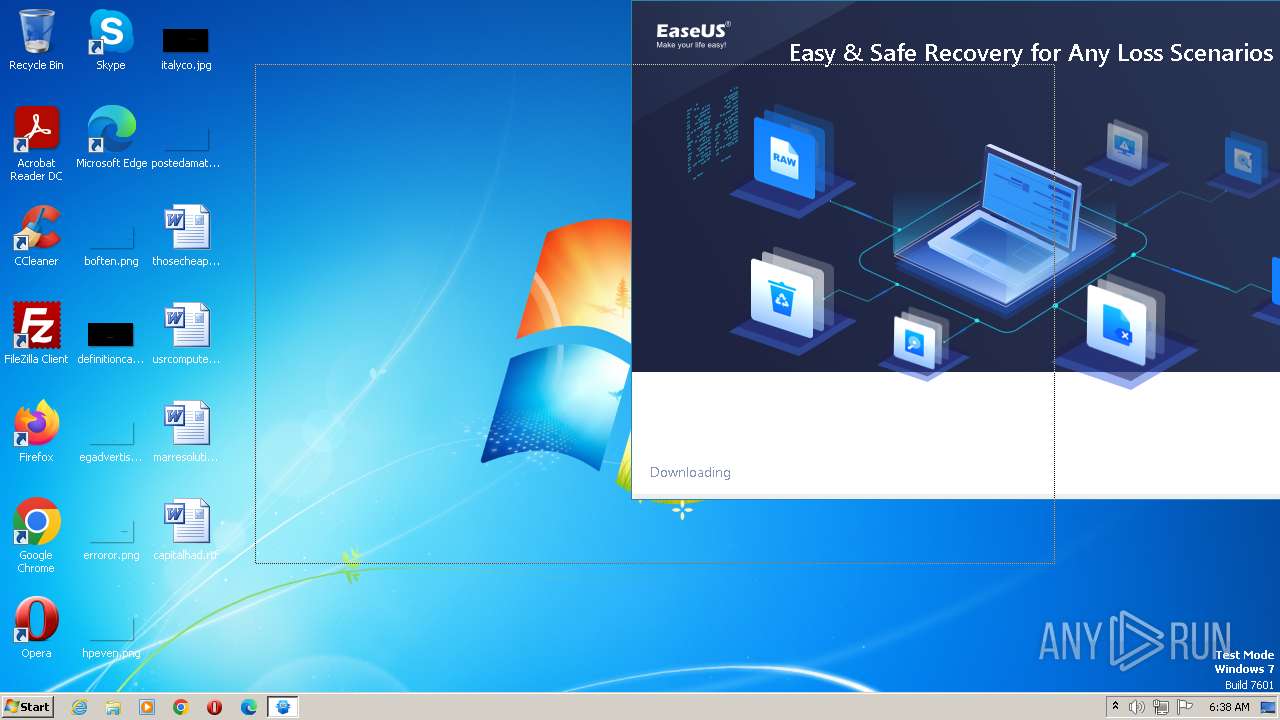Image resolution: width=1280 pixels, height=720 pixels.
Task: Select the Microsoft Edge desktop shortcut
Action: pos(111,138)
